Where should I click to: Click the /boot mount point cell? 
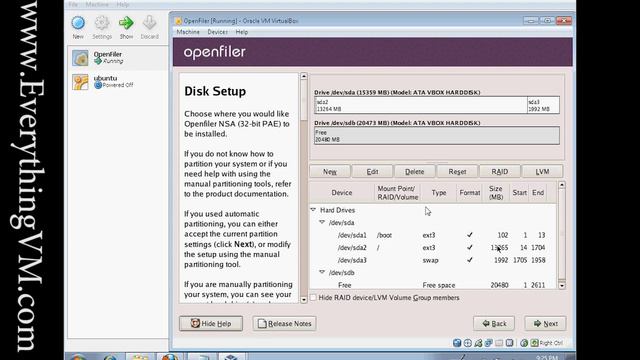coord(384,235)
